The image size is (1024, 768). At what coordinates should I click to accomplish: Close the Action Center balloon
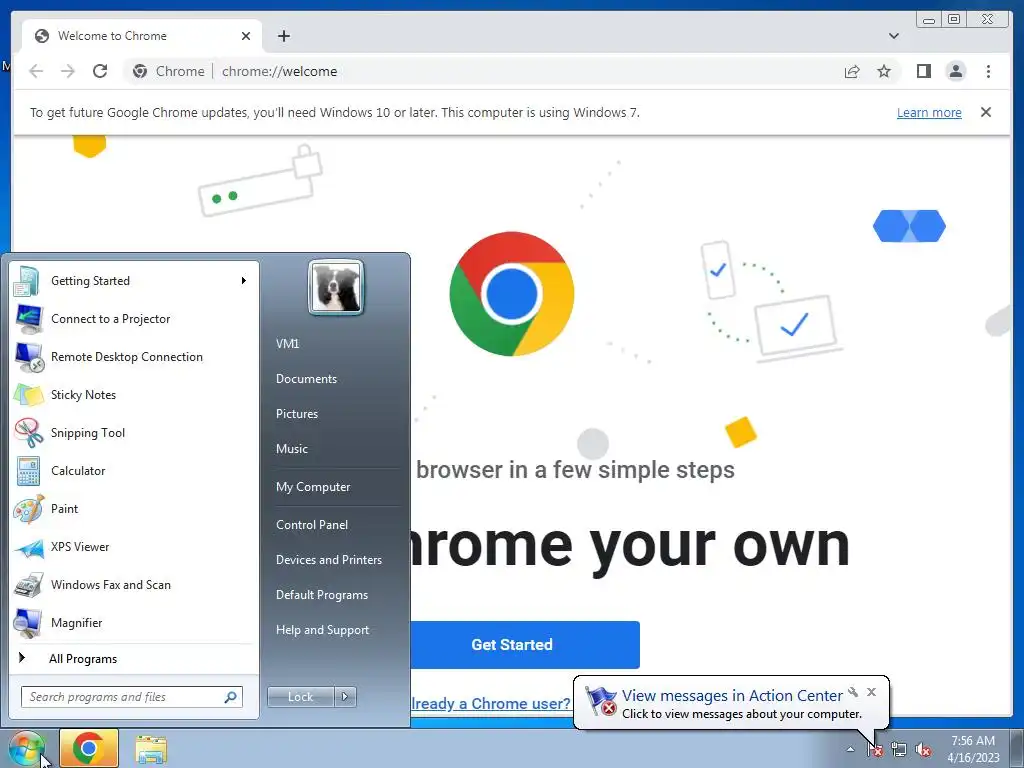click(x=871, y=692)
